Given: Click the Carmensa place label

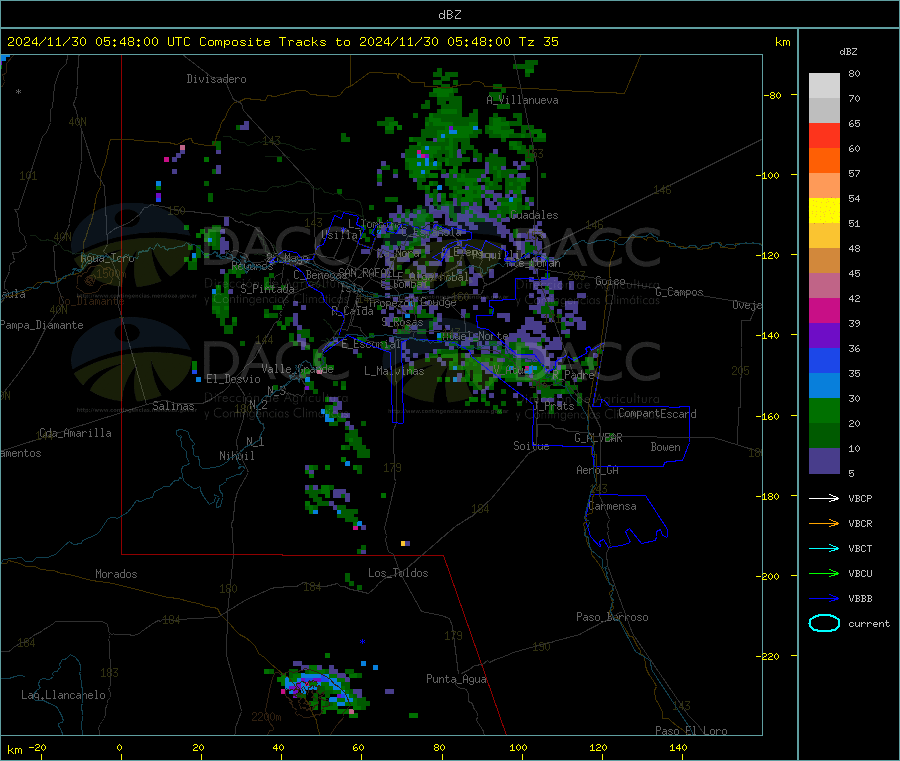Looking at the screenshot, I should (612, 506).
